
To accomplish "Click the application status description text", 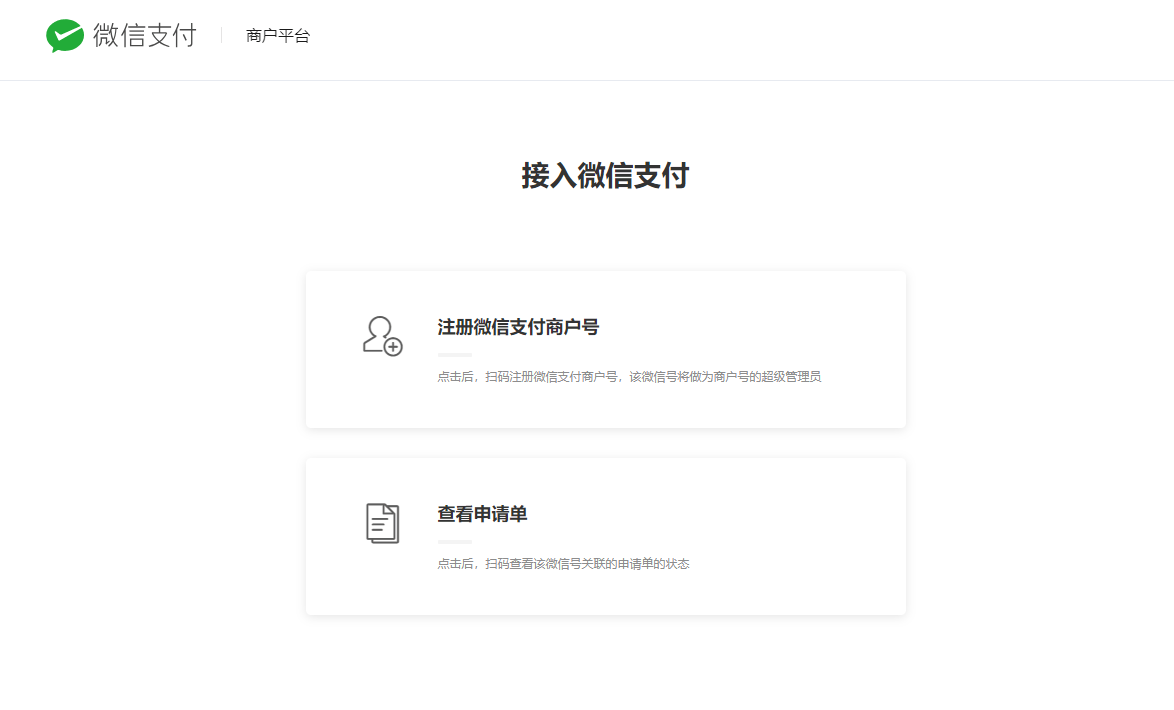I will 565,563.
